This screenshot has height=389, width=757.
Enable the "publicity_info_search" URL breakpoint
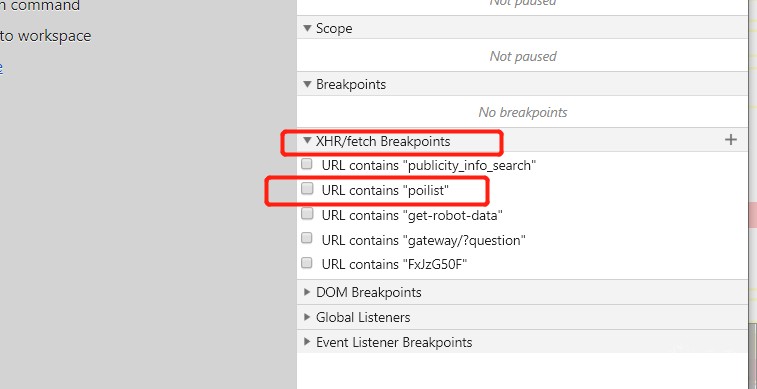tap(307, 164)
